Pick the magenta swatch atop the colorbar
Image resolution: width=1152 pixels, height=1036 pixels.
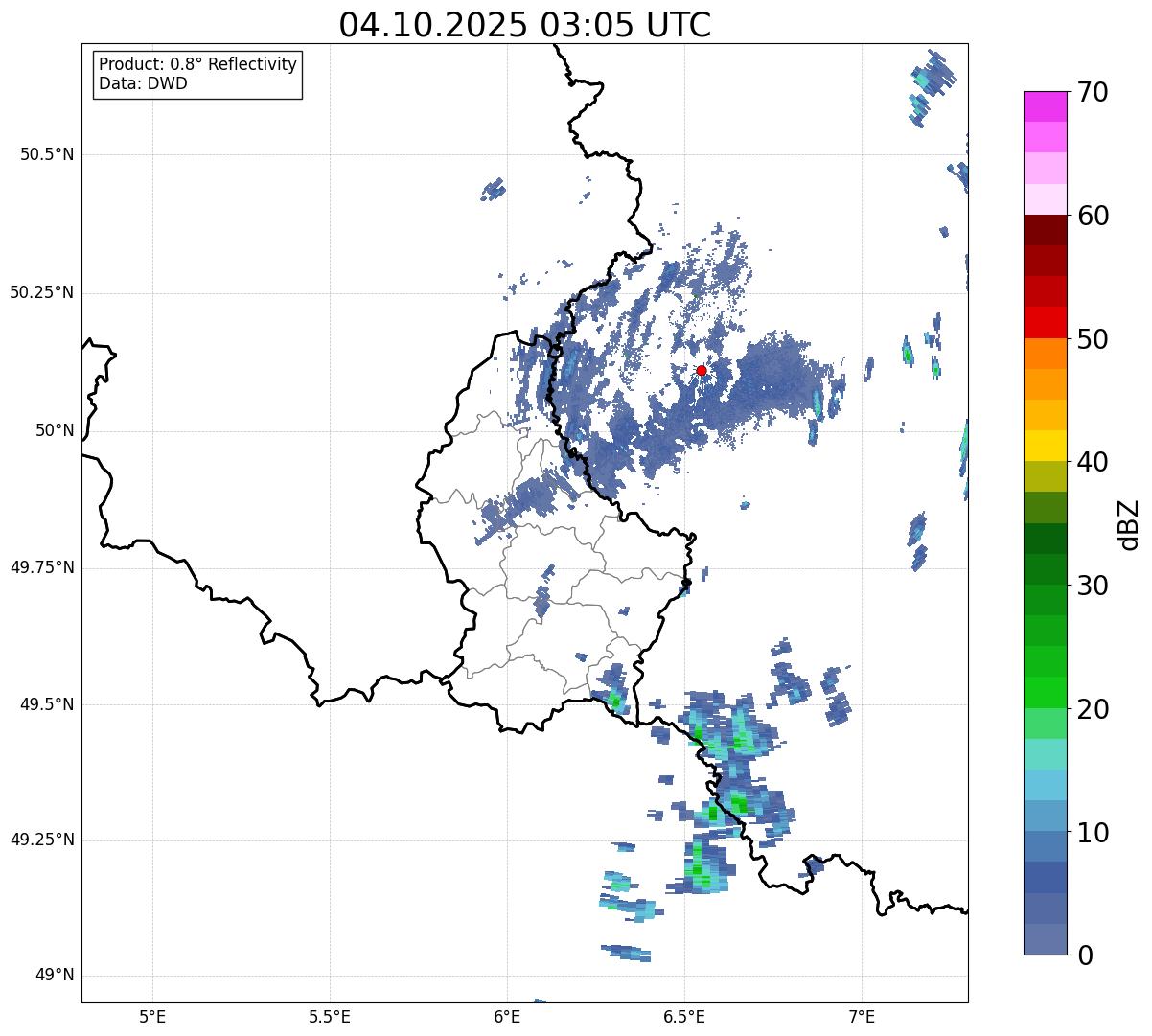point(1045,106)
